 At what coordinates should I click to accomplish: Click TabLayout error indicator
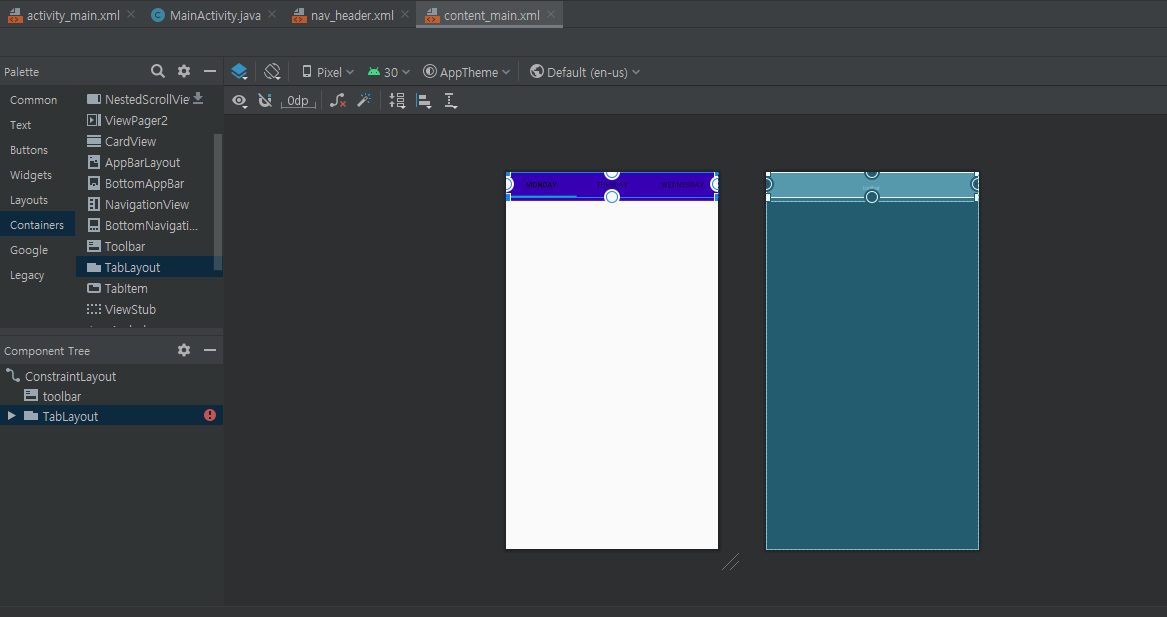(x=210, y=415)
